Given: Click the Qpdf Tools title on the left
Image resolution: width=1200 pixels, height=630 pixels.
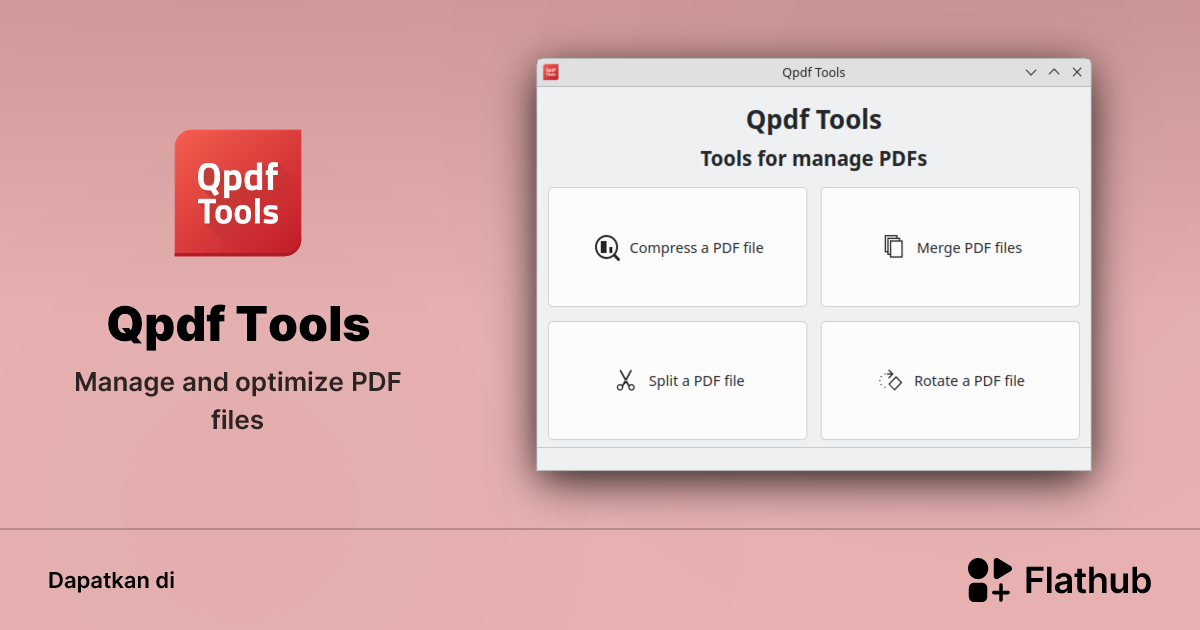Looking at the screenshot, I should pos(238,324).
